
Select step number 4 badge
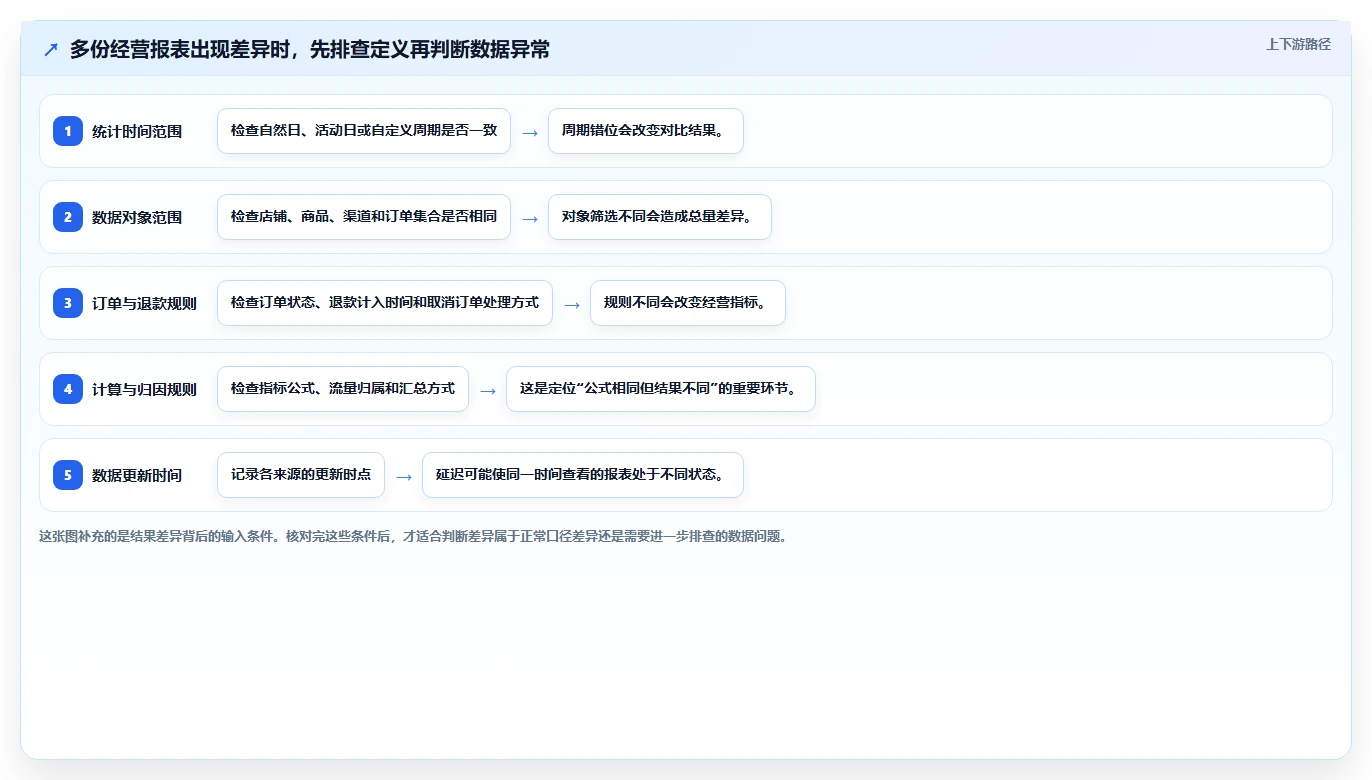click(x=68, y=389)
